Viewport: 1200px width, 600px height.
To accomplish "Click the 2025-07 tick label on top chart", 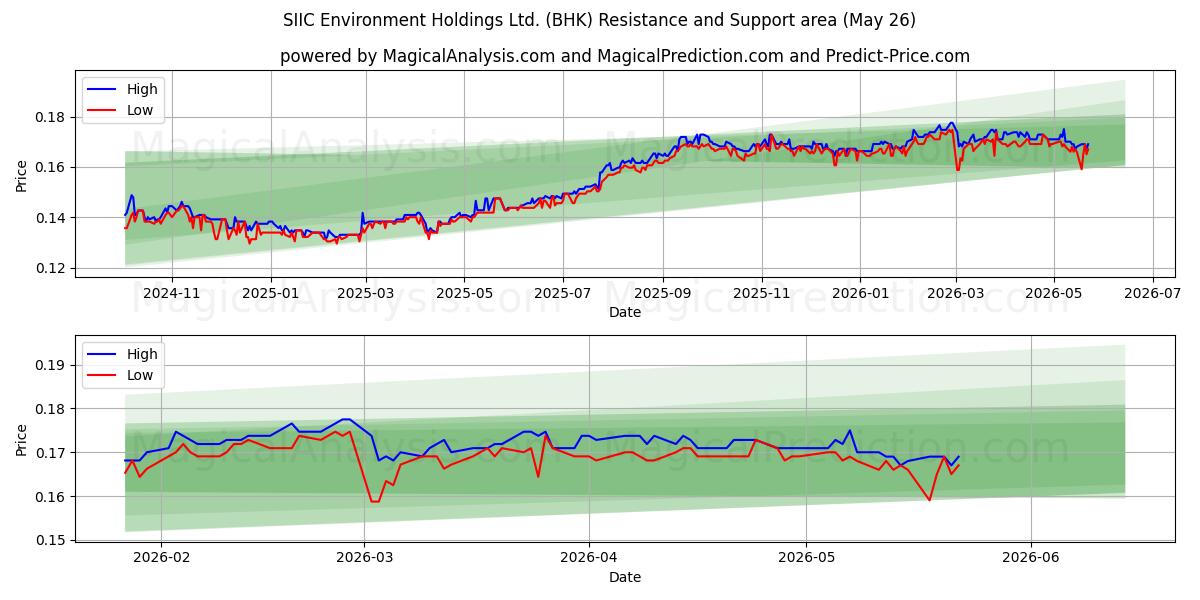I will [x=562, y=293].
